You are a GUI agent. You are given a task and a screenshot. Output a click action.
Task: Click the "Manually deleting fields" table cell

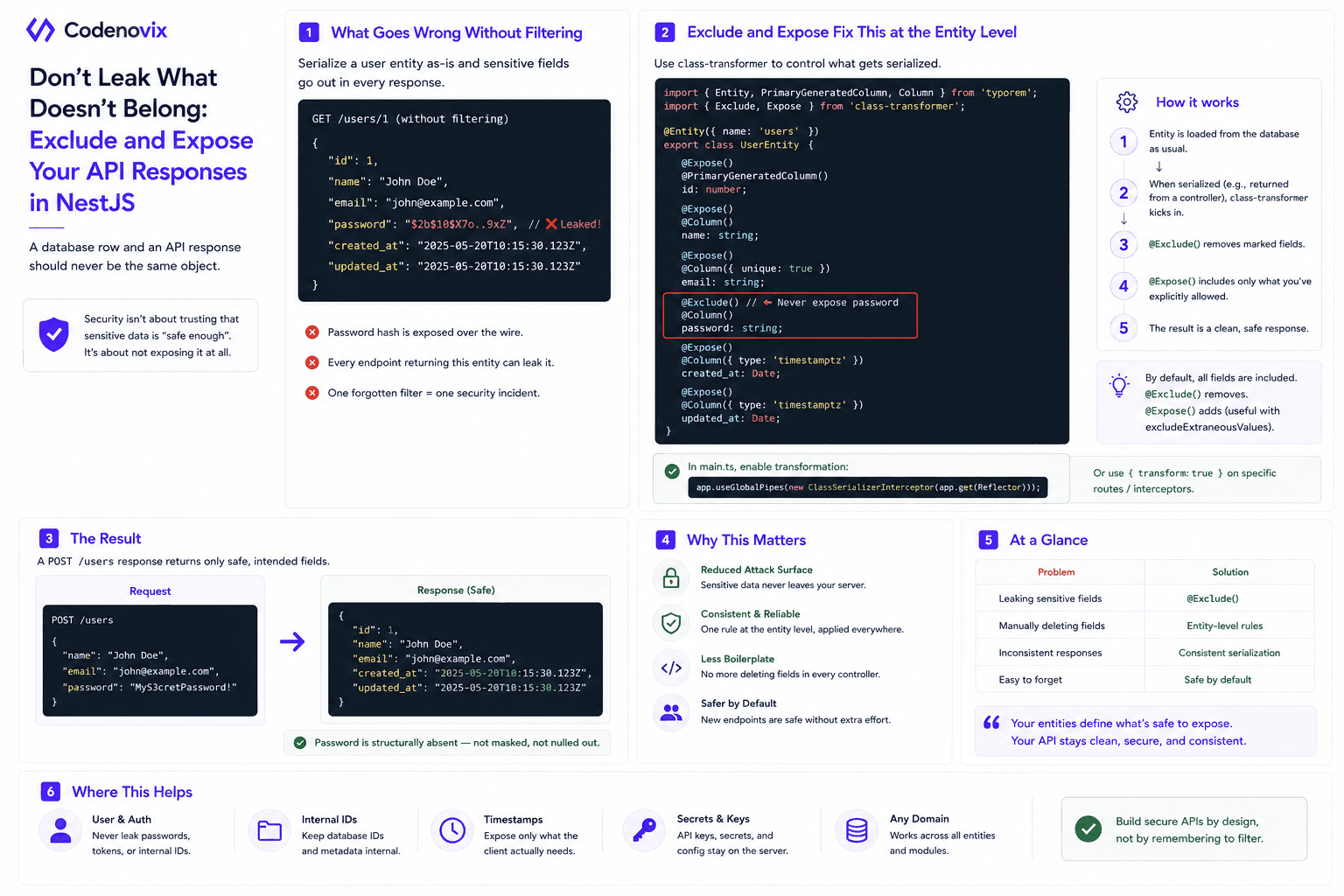[1052, 626]
